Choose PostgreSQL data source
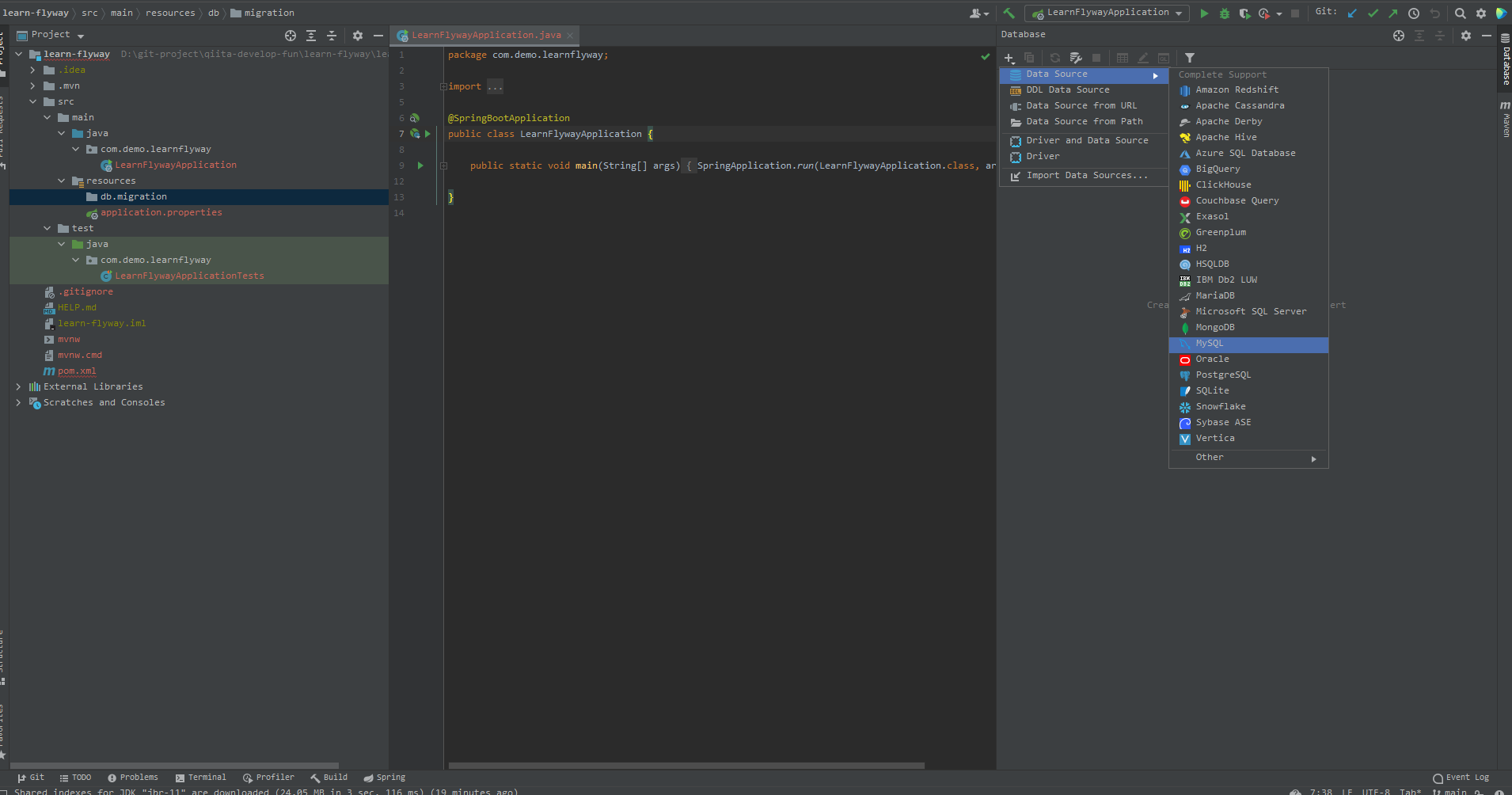 (1248, 375)
